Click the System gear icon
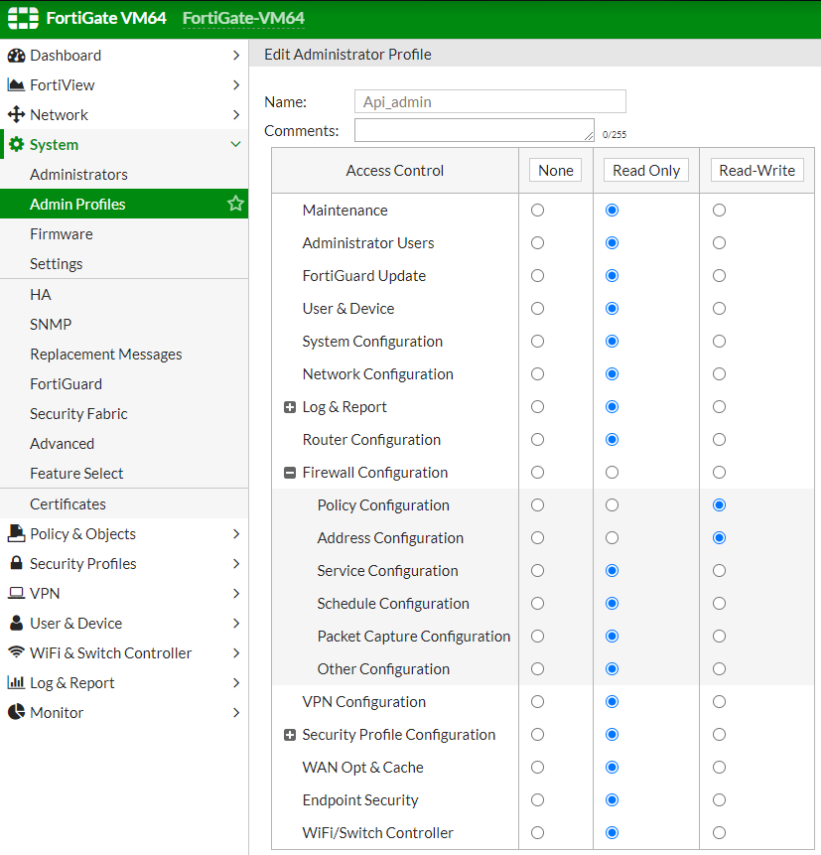 (16, 144)
